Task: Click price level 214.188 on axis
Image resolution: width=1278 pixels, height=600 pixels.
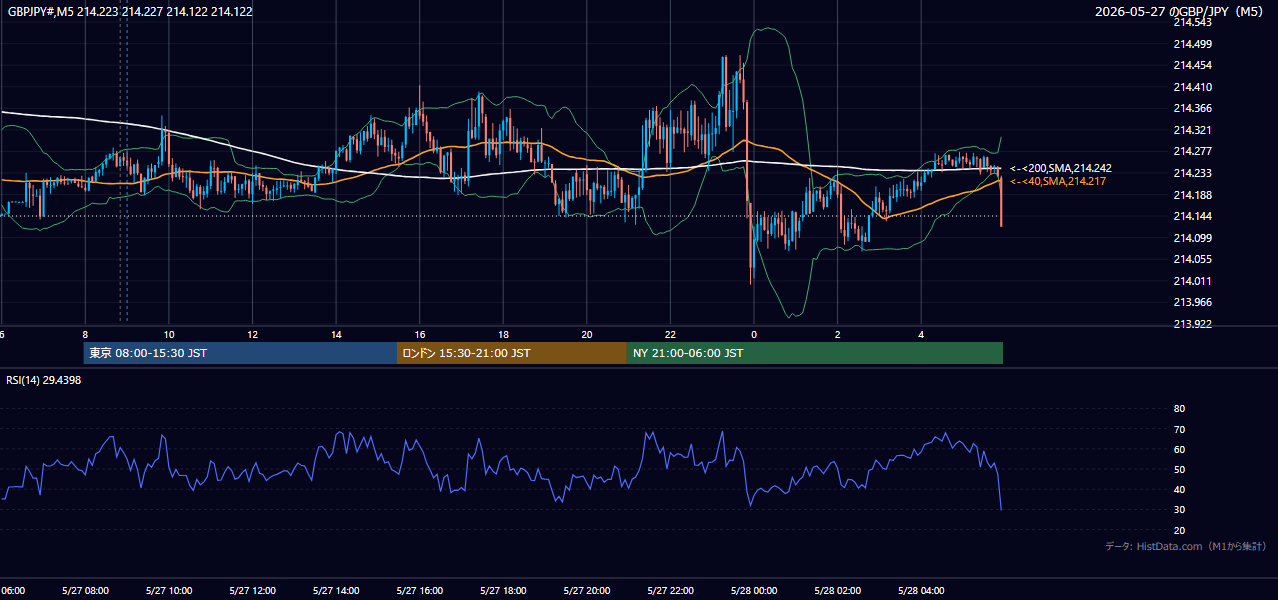Action: (x=1192, y=195)
